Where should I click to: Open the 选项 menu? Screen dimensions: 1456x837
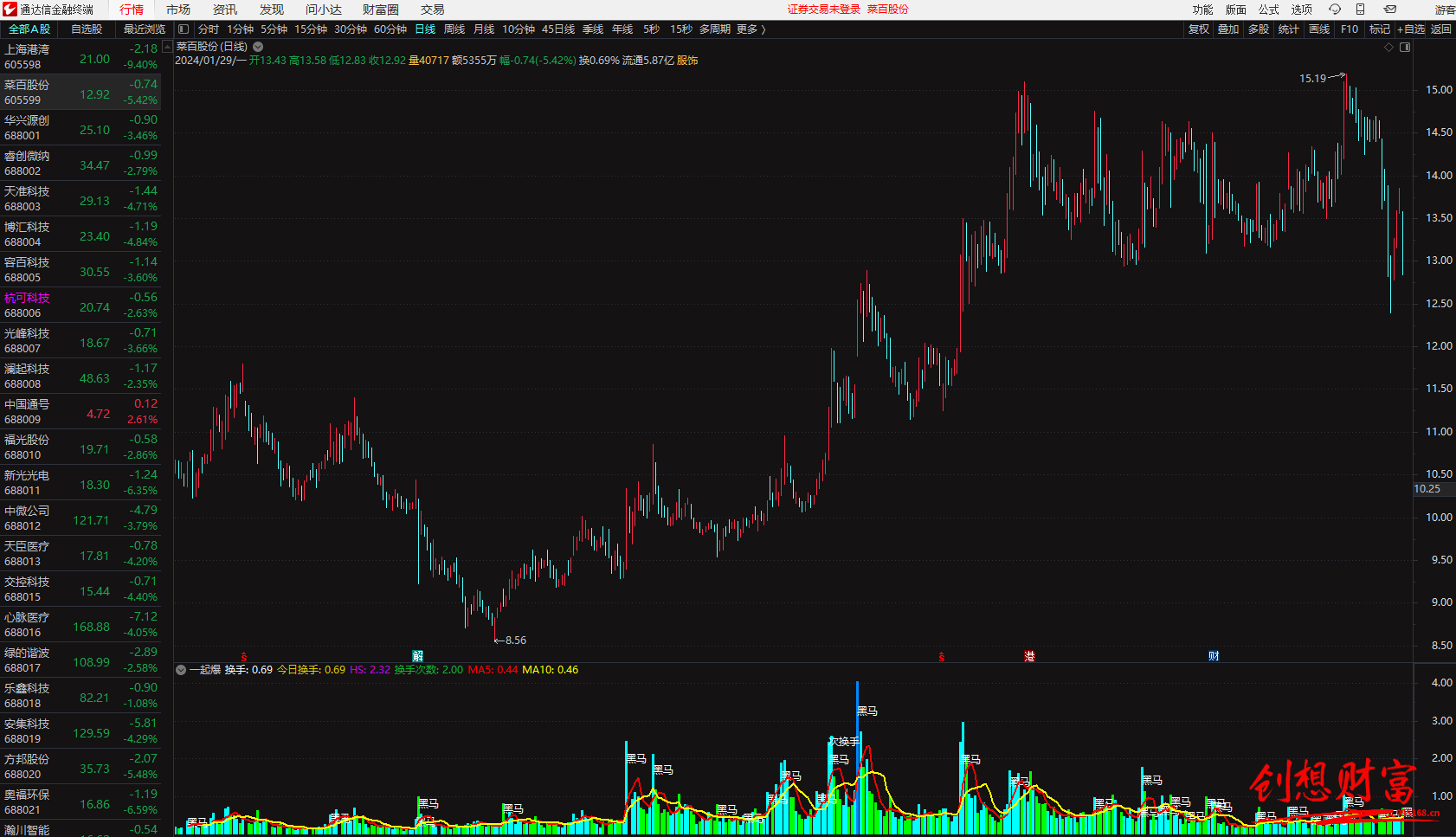(1302, 10)
